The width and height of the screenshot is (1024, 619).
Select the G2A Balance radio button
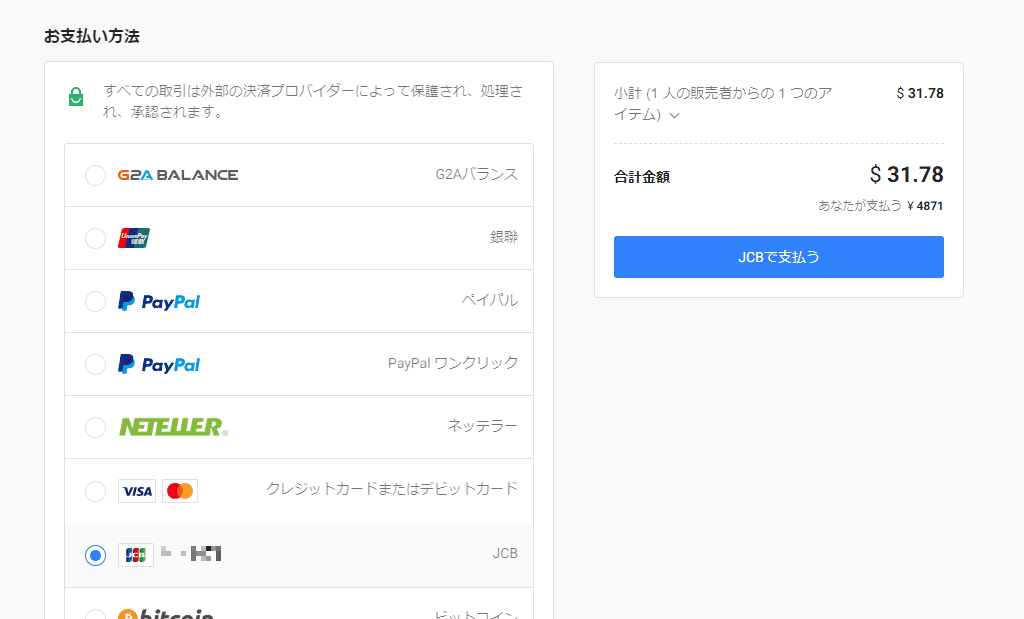click(x=95, y=175)
